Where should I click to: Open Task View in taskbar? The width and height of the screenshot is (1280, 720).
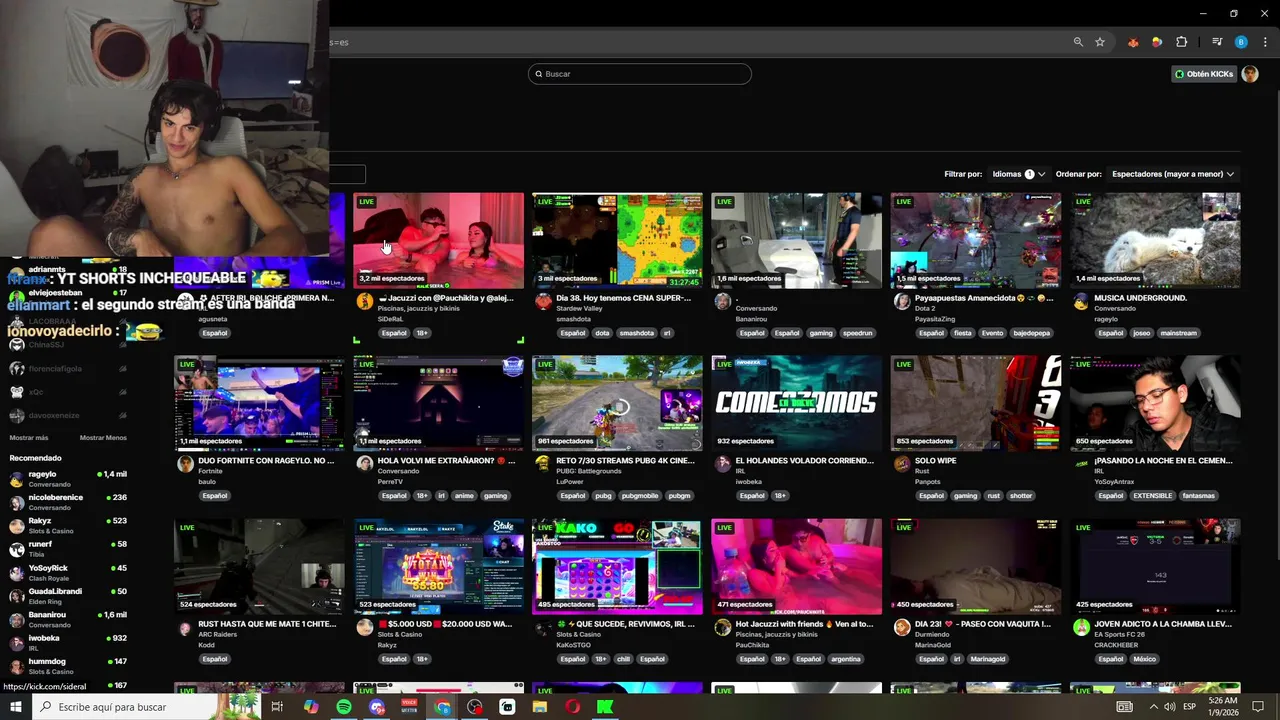pos(277,707)
